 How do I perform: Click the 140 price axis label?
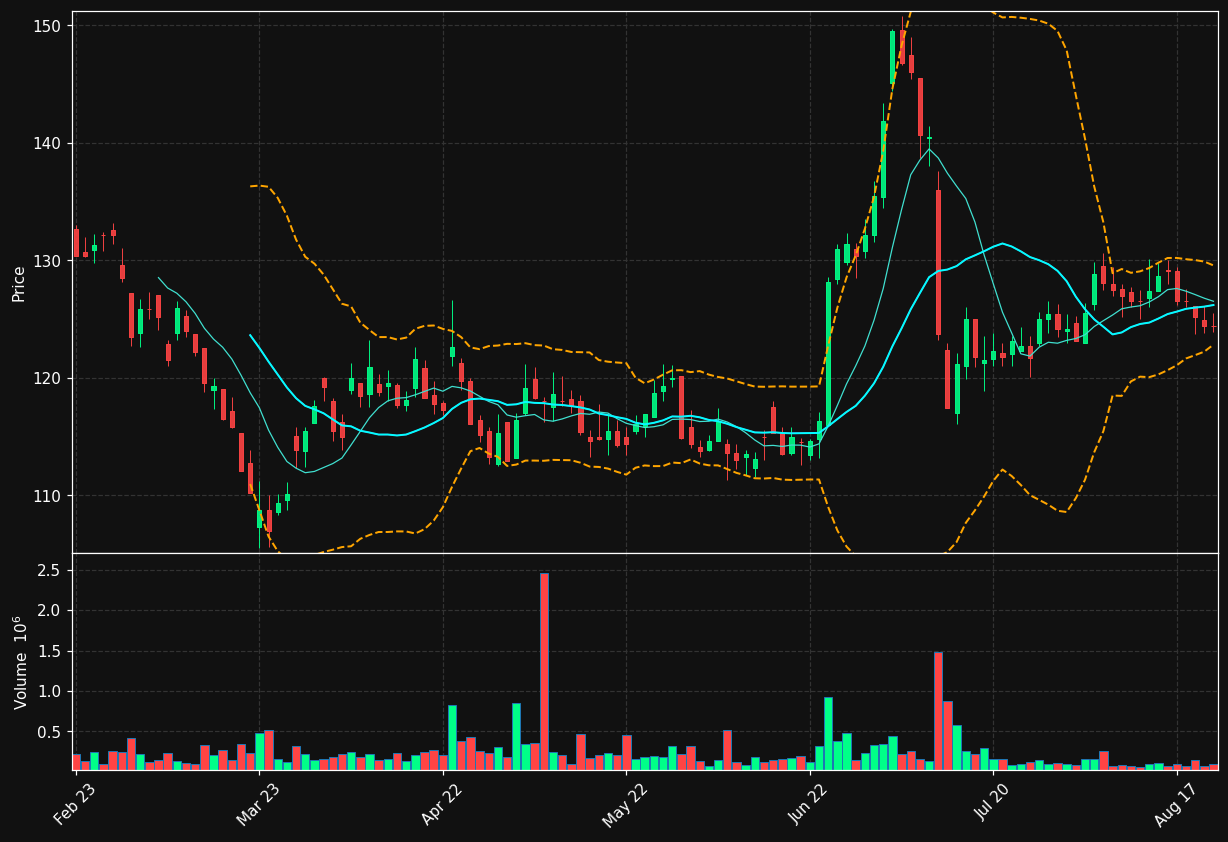pyautogui.click(x=47, y=143)
